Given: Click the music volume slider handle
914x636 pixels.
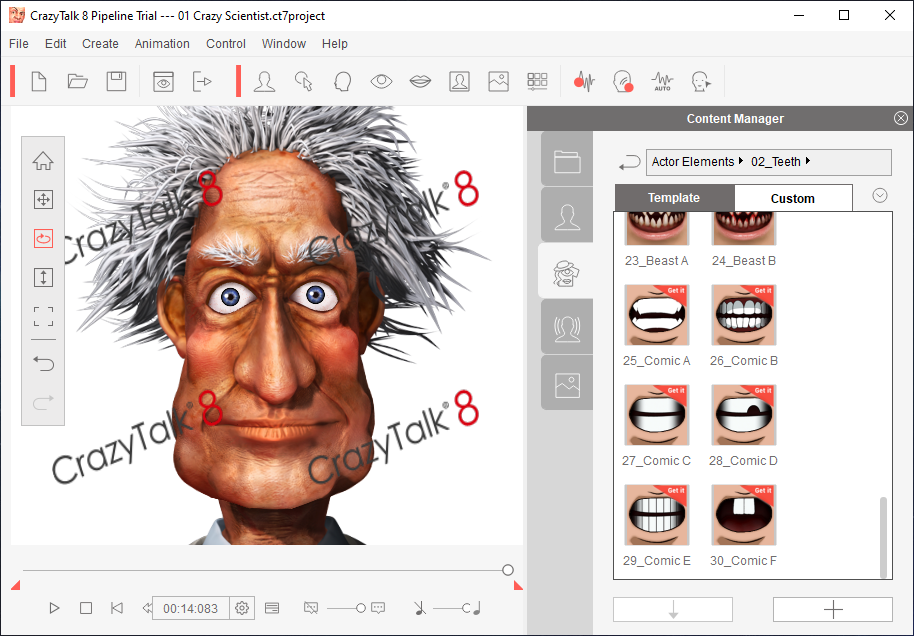Looking at the screenshot, I should click(466, 608).
